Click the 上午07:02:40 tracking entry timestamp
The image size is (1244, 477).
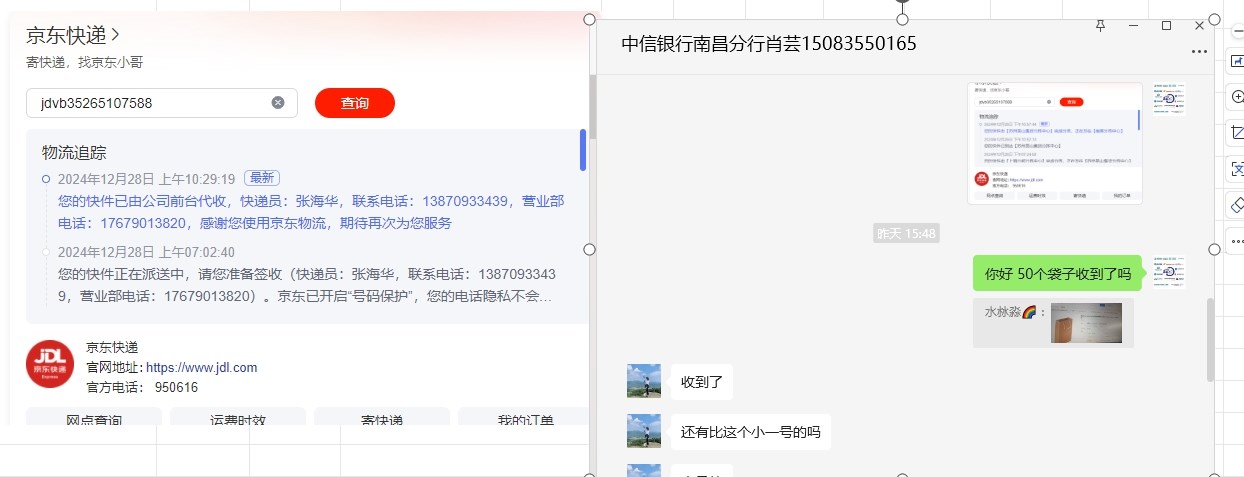pos(146,252)
